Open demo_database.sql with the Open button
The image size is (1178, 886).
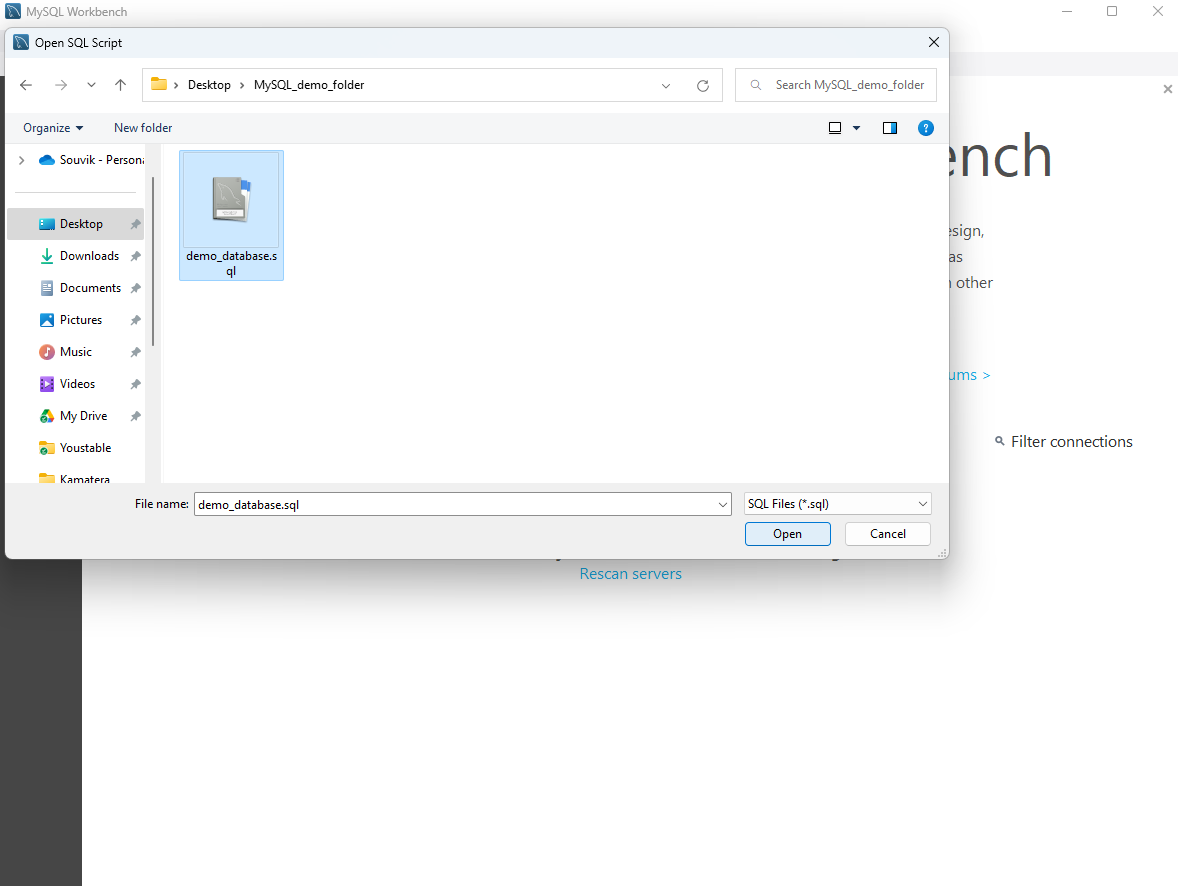pos(787,533)
